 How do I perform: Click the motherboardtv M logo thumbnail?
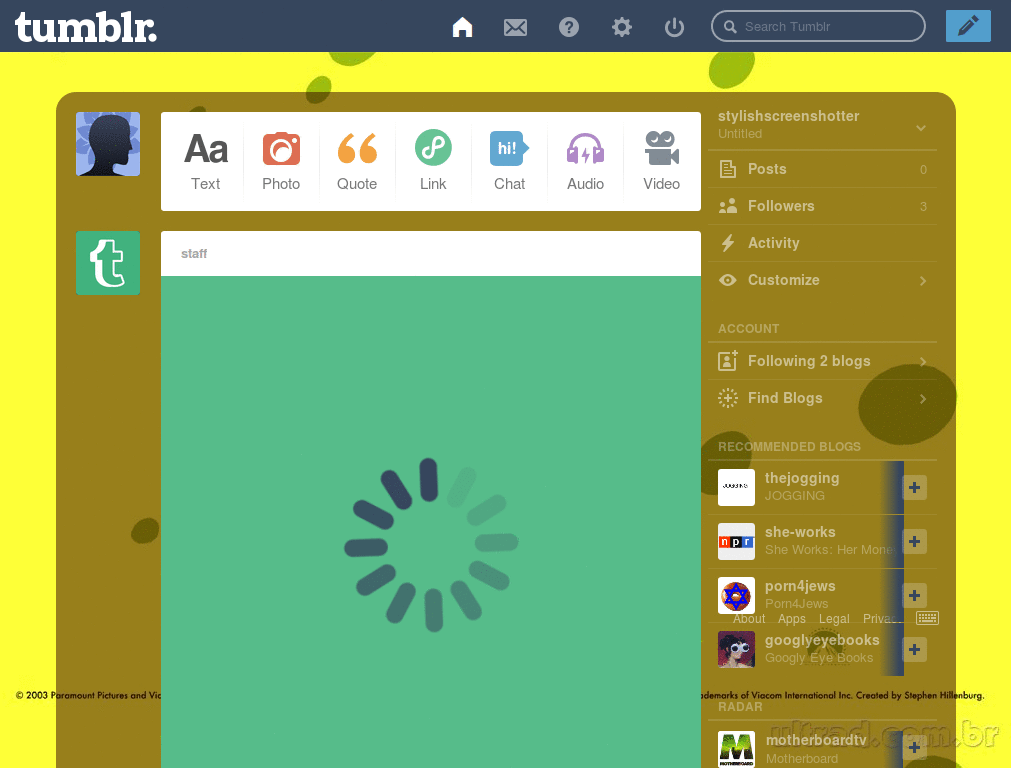[736, 748]
